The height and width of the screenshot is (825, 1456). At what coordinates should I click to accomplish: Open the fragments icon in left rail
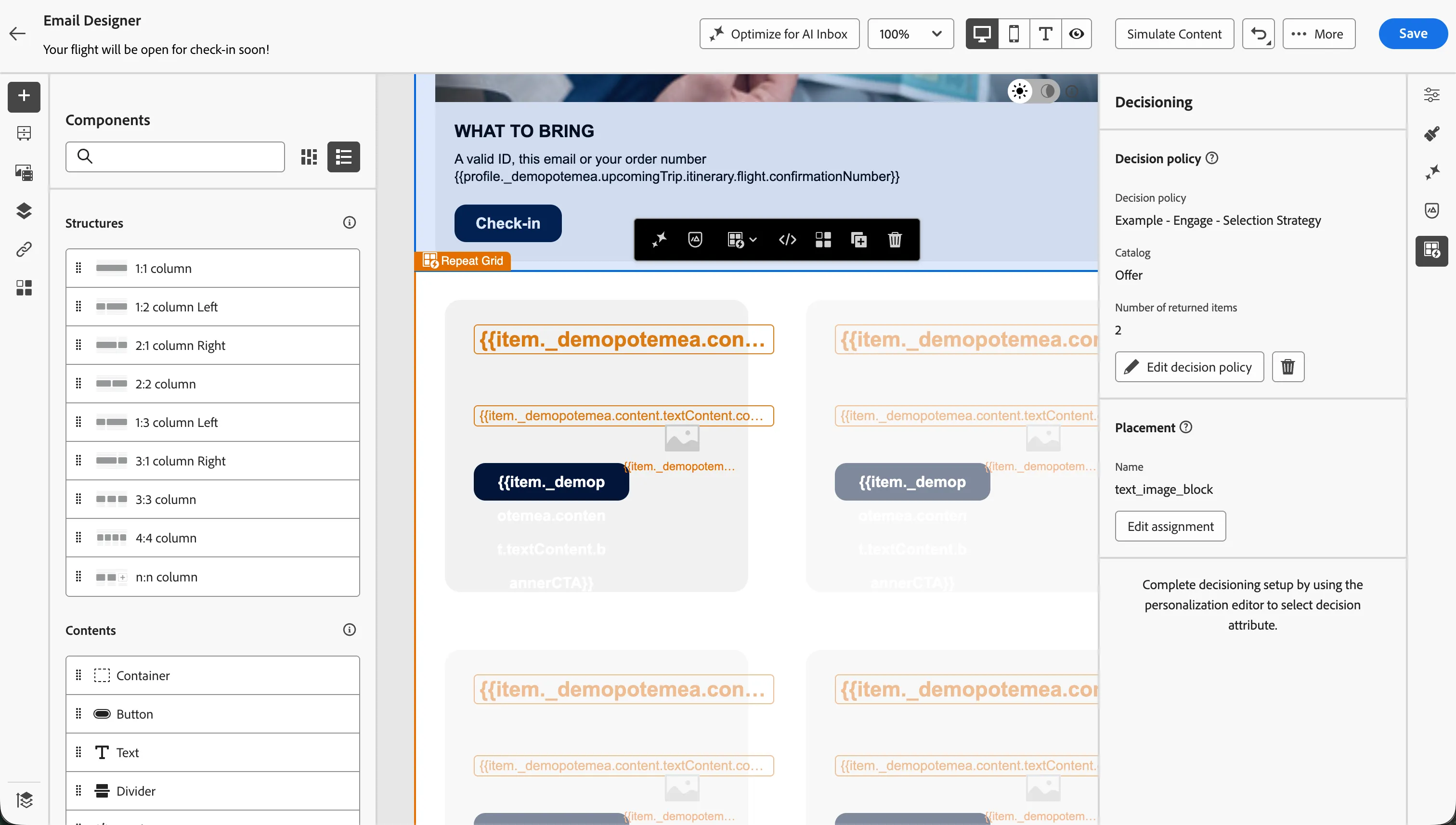[x=24, y=133]
